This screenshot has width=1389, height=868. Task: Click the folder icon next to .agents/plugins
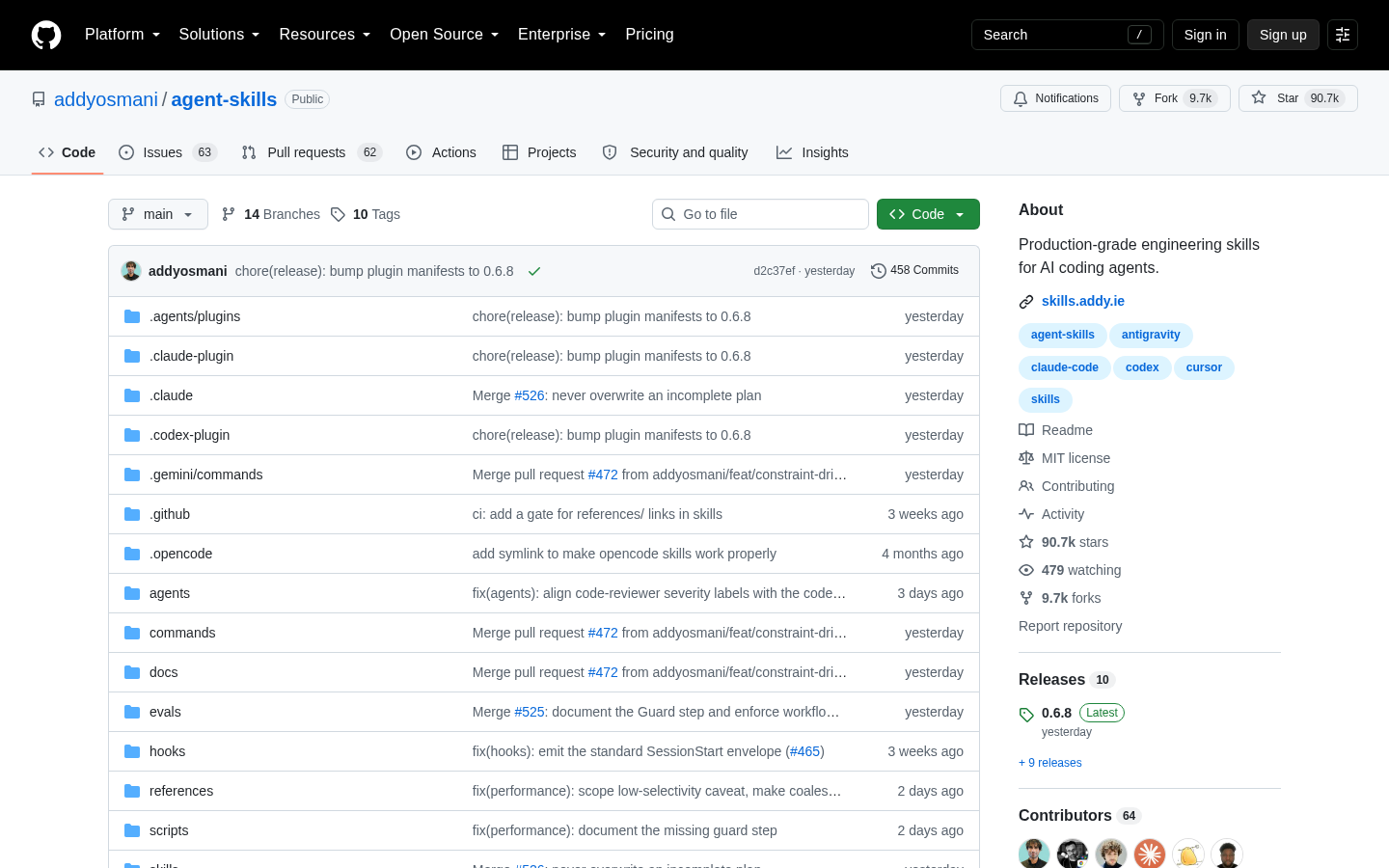coord(132,316)
